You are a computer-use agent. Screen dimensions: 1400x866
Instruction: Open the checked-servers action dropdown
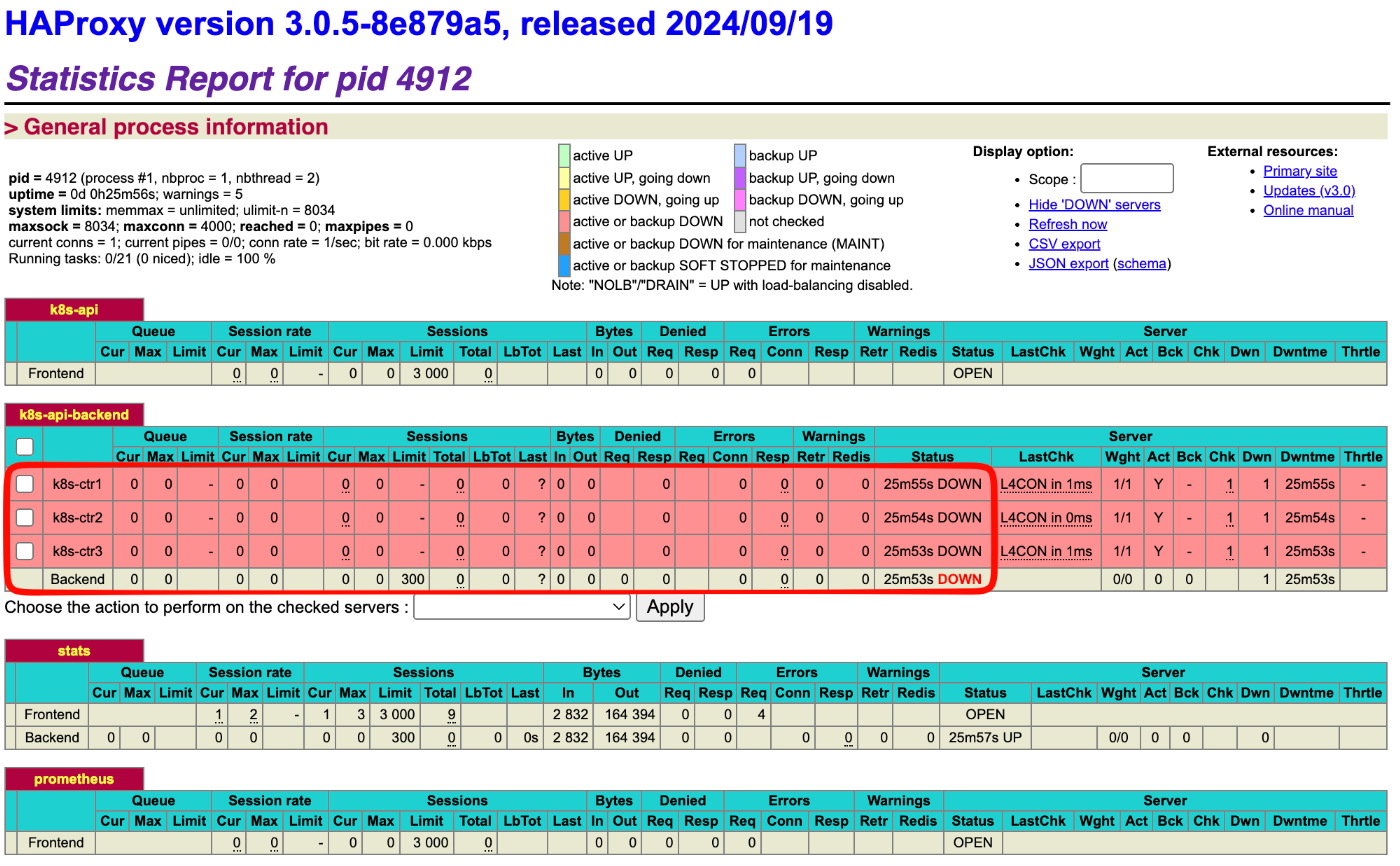point(522,607)
